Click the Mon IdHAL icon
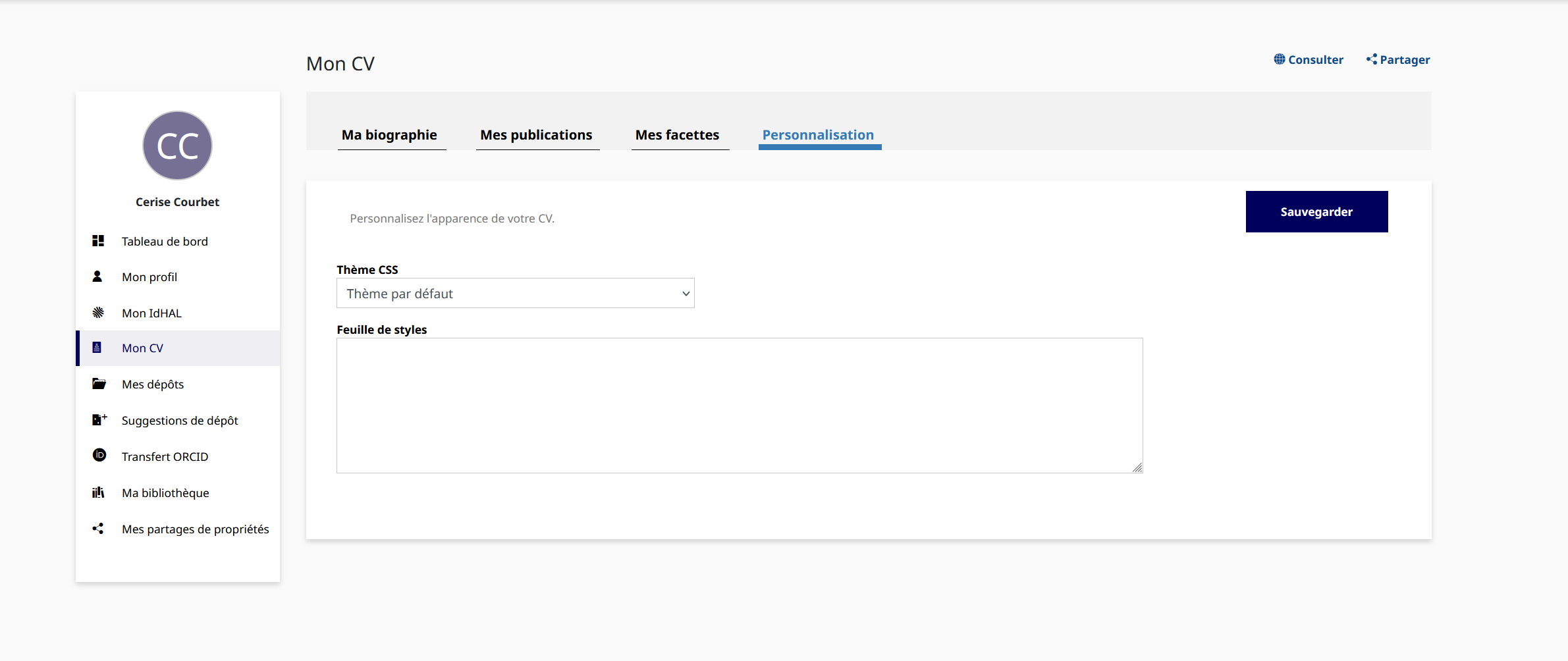This screenshot has width=1568, height=661. 98,313
